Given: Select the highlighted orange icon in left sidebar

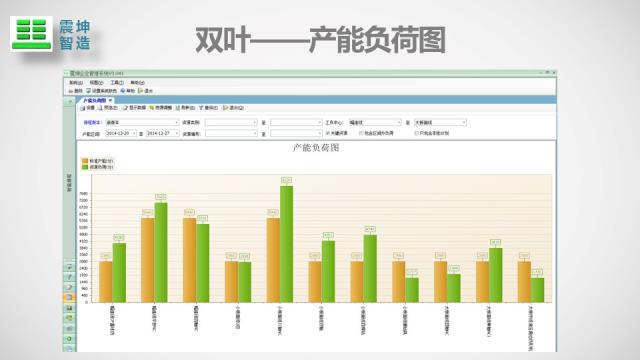Looking at the screenshot, I should click(x=69, y=298).
